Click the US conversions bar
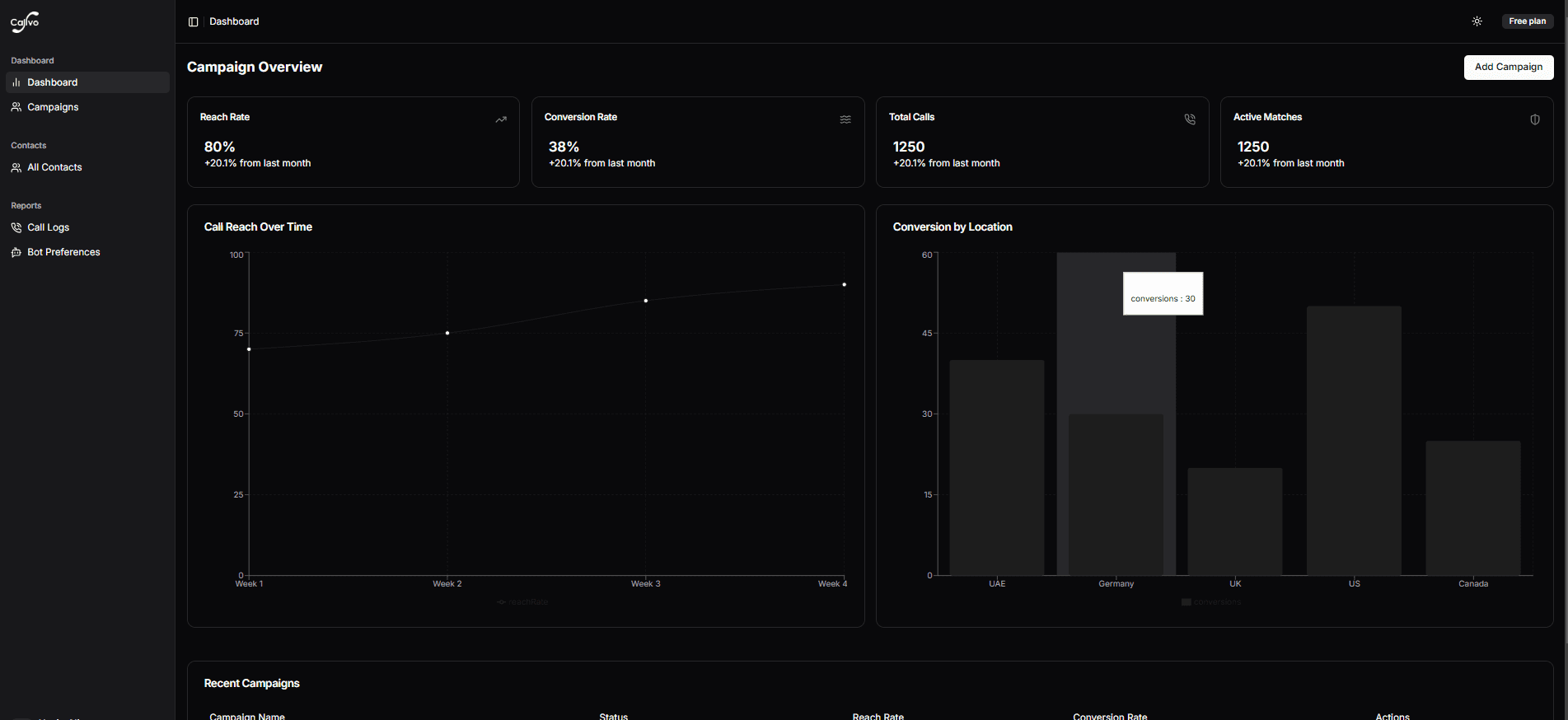1568x720 pixels. tap(1354, 441)
